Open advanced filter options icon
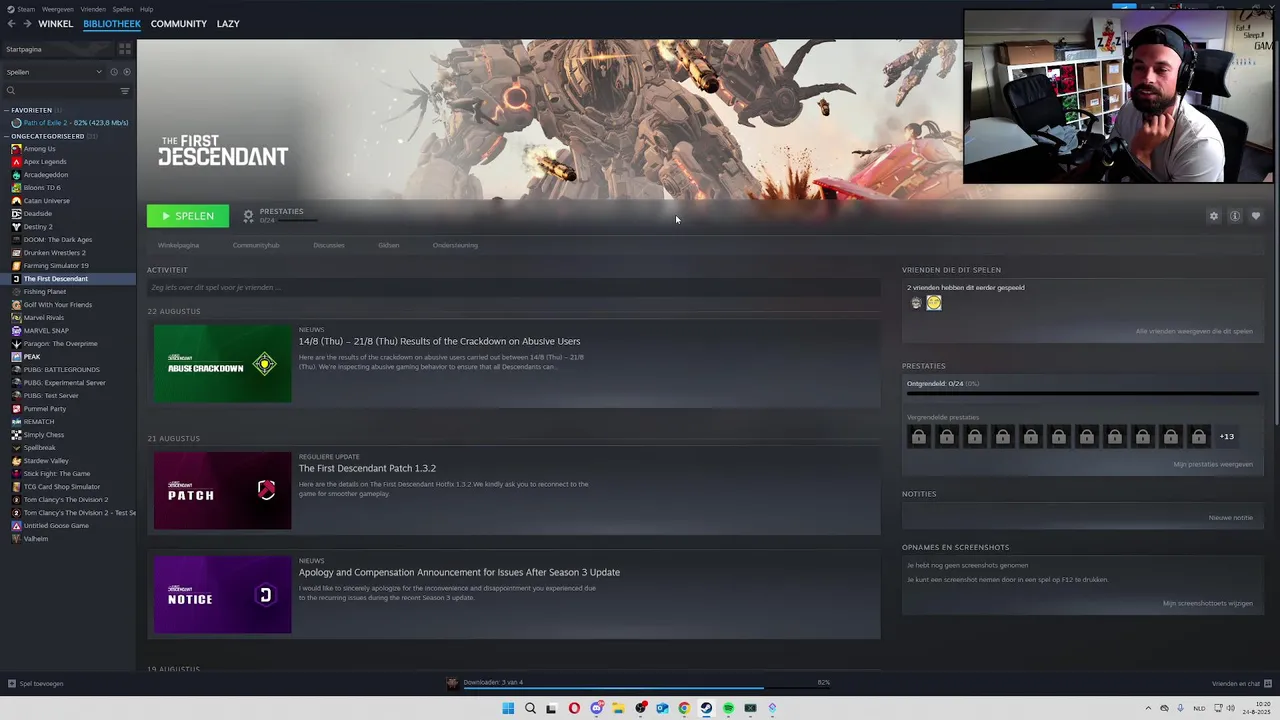This screenshot has height=720, width=1280. click(125, 91)
